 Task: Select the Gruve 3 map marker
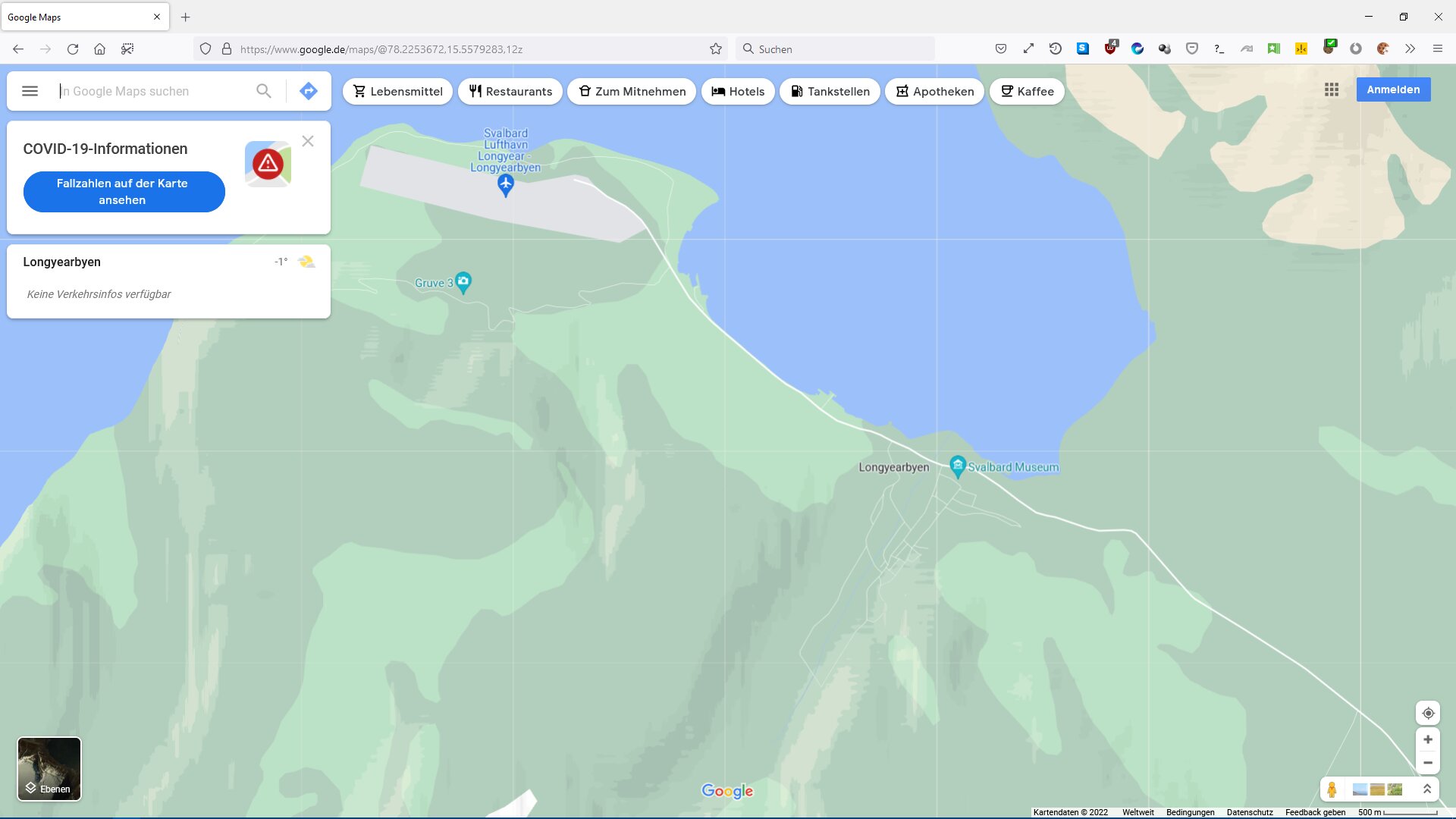[x=463, y=282]
